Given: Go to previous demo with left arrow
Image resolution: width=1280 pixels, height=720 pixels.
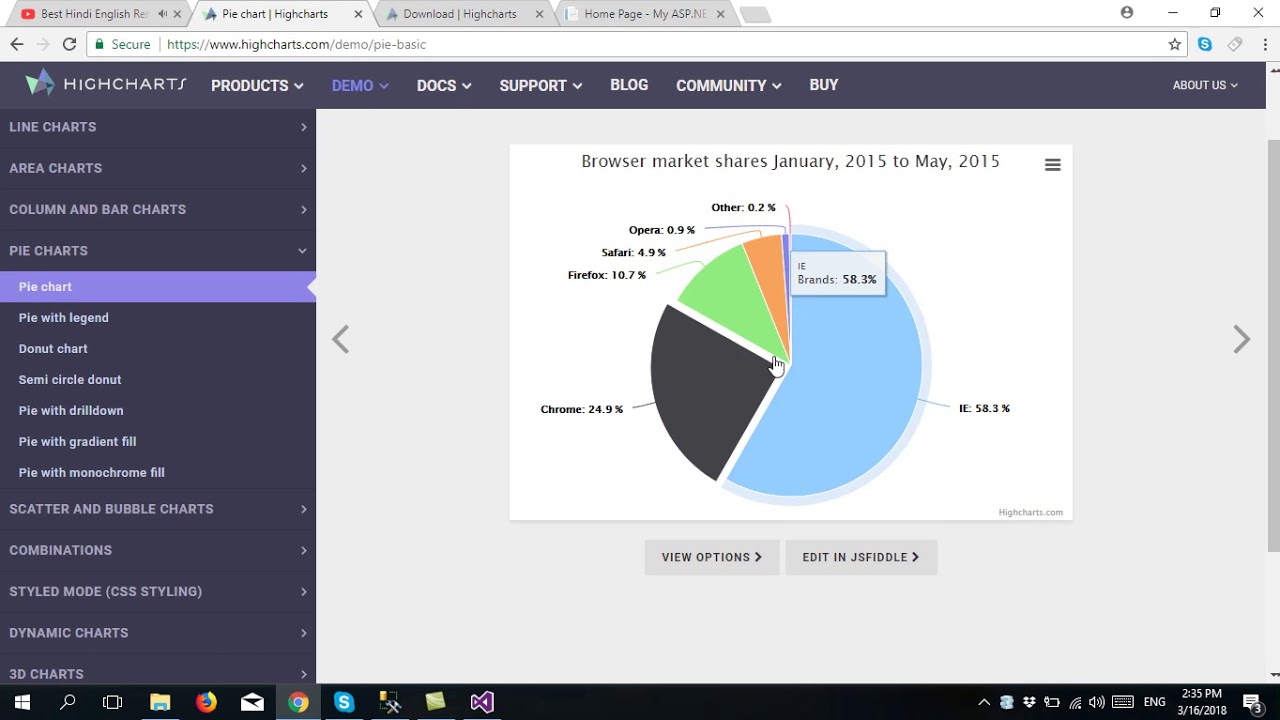Looking at the screenshot, I should [340, 339].
